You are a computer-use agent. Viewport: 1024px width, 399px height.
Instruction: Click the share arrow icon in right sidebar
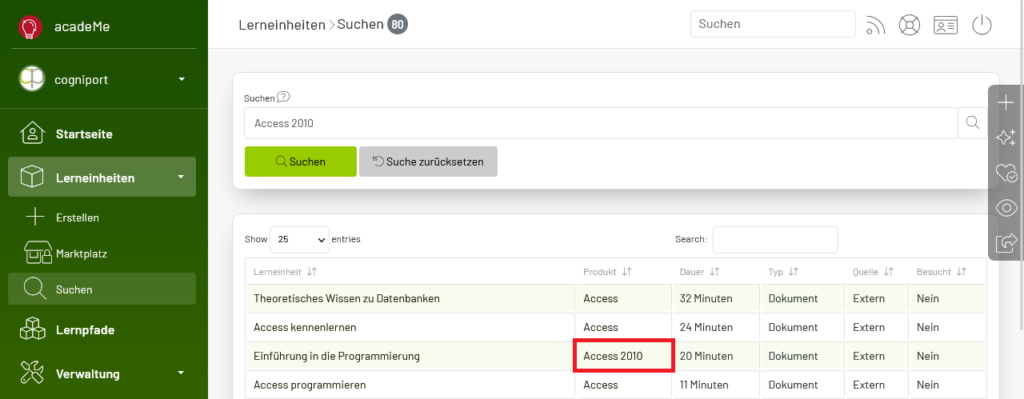1006,243
